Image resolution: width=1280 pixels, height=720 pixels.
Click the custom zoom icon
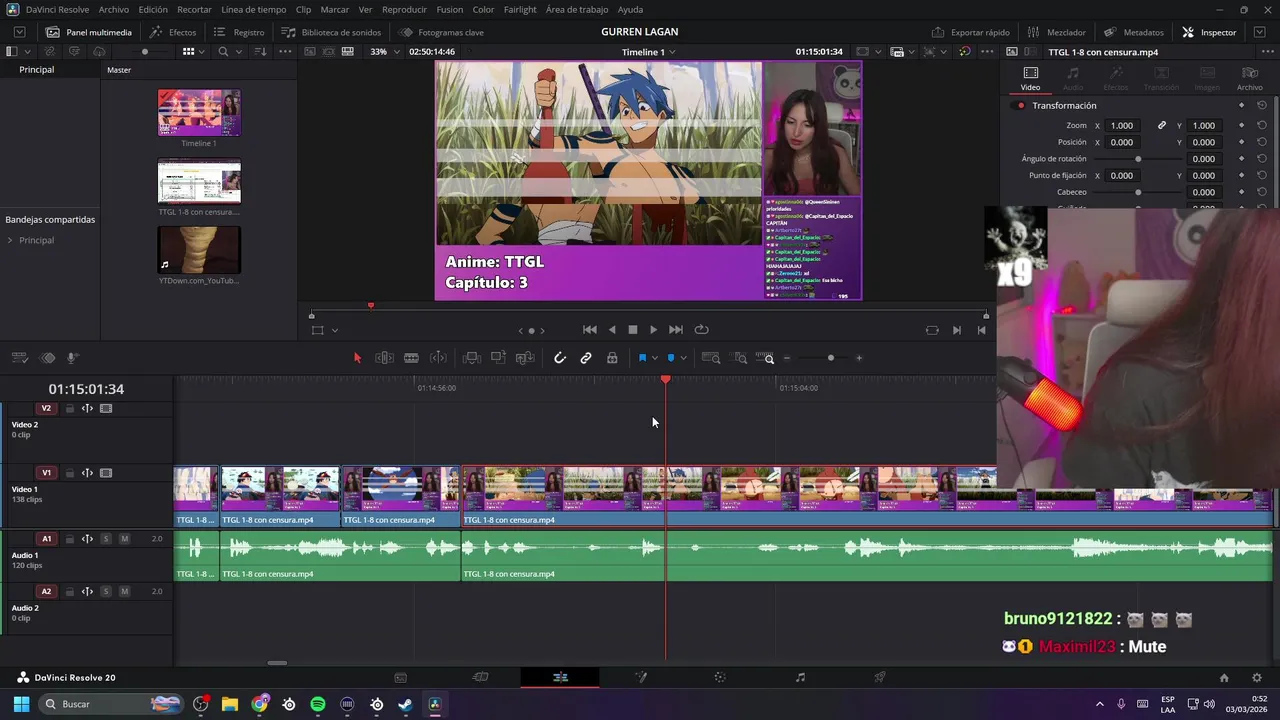pos(765,358)
